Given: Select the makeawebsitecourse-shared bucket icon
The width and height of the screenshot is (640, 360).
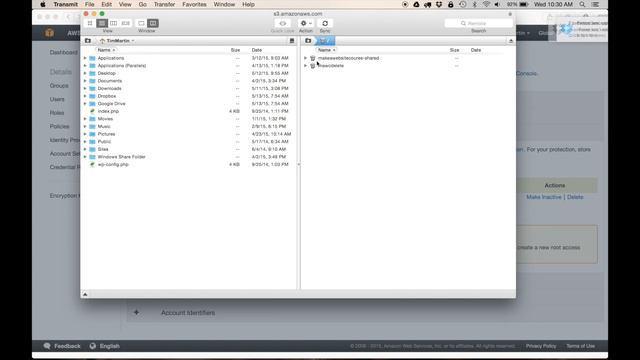Looking at the screenshot, I should [x=313, y=58].
